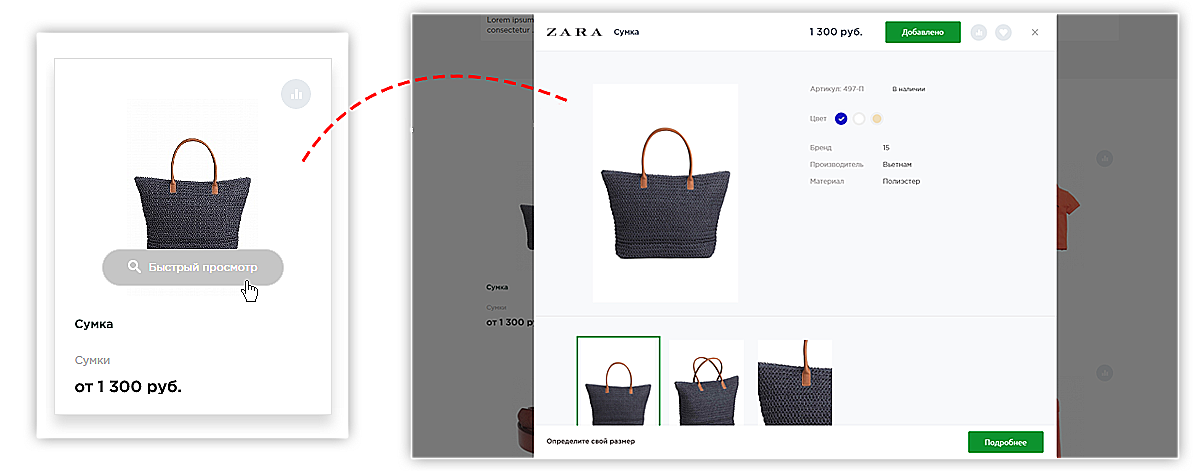Add the bag to favorites via the heart icon
1201x471 pixels.
(1003, 32)
